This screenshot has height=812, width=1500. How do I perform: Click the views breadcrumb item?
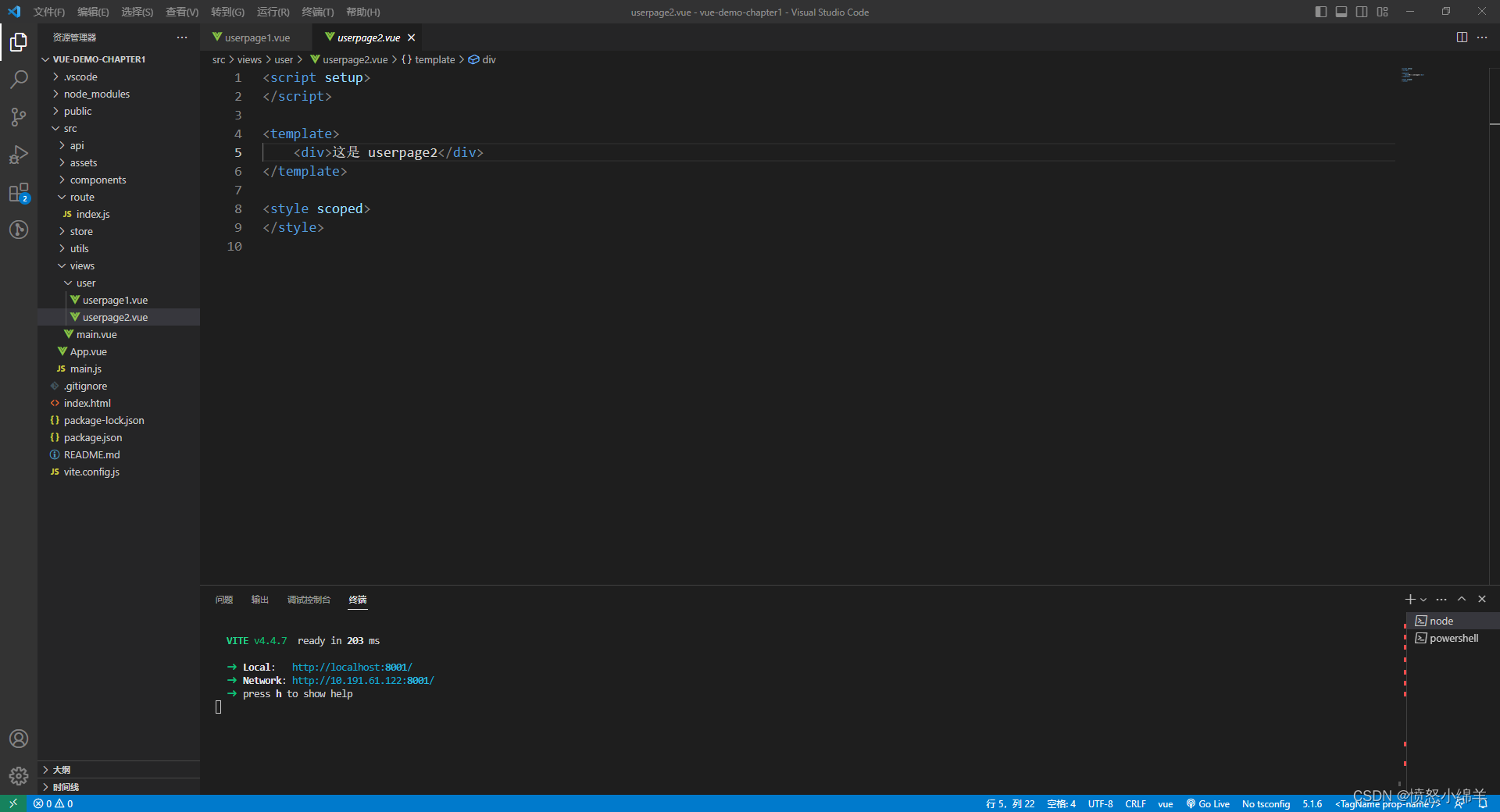[x=249, y=59]
